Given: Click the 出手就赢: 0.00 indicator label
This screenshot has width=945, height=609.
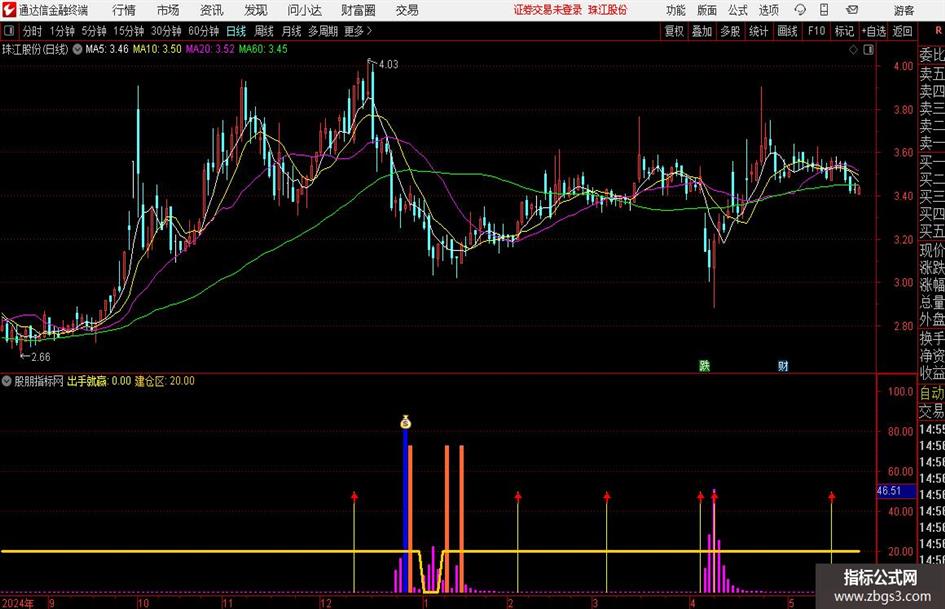Looking at the screenshot, I should pyautogui.click(x=99, y=381).
